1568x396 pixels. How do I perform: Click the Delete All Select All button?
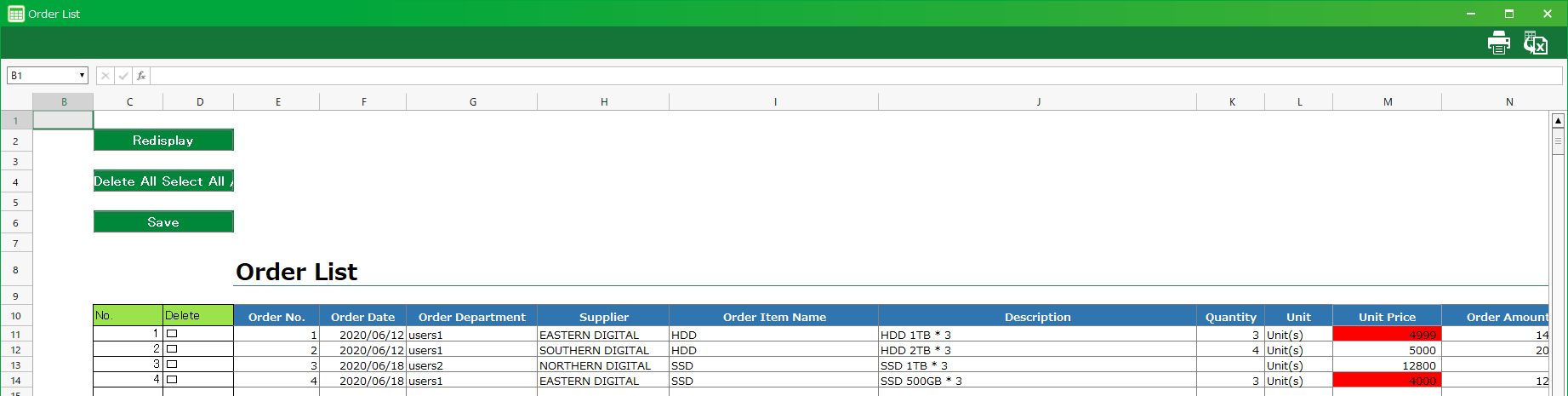pyautogui.click(x=163, y=181)
